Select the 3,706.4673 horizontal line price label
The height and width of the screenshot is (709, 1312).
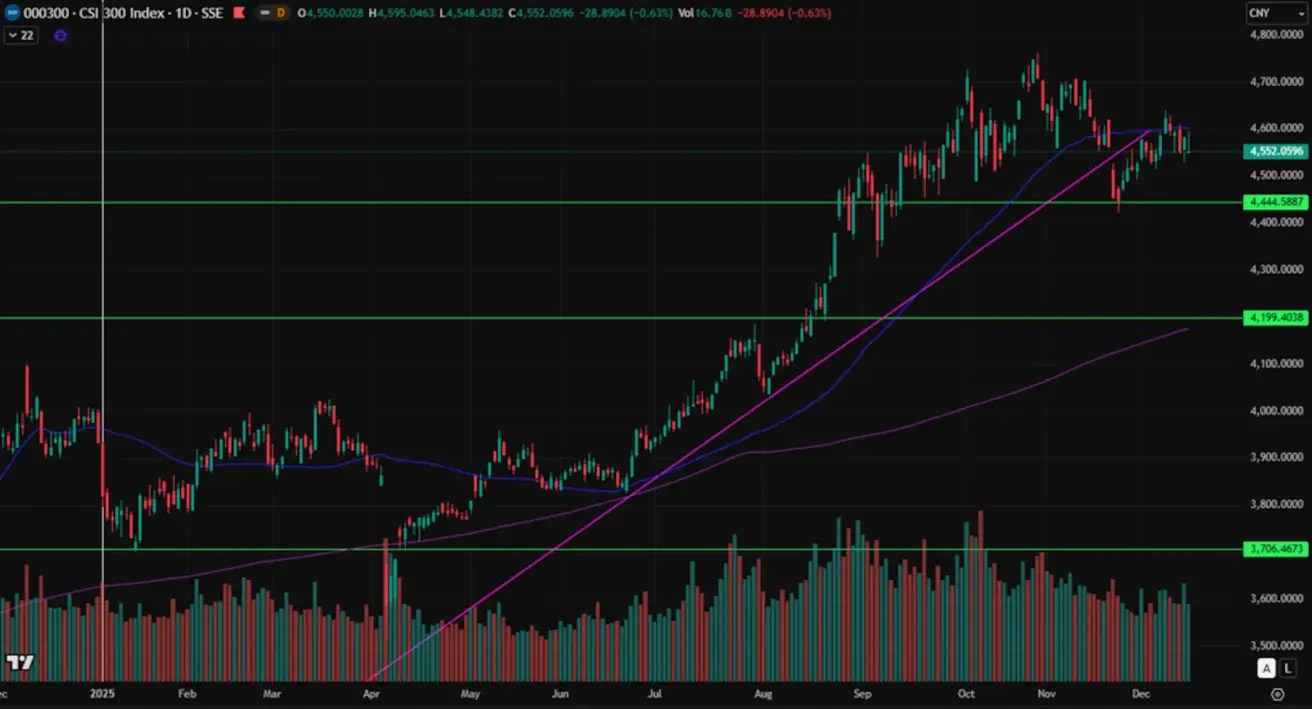click(1274, 549)
